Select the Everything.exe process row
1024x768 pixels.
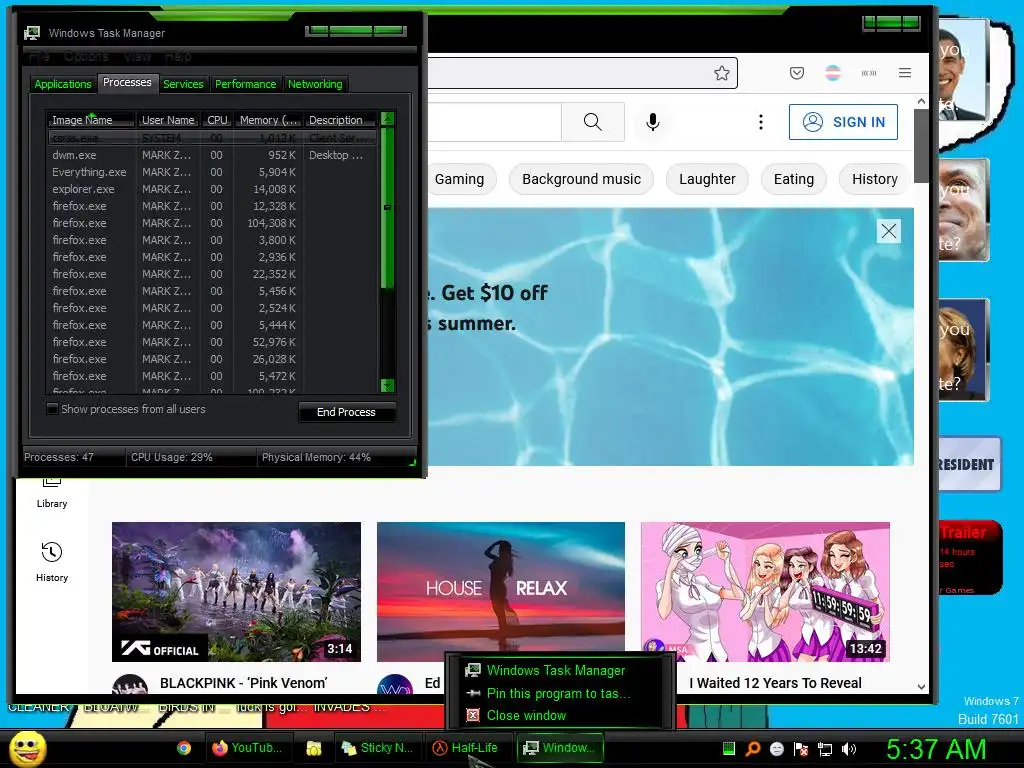(212, 172)
